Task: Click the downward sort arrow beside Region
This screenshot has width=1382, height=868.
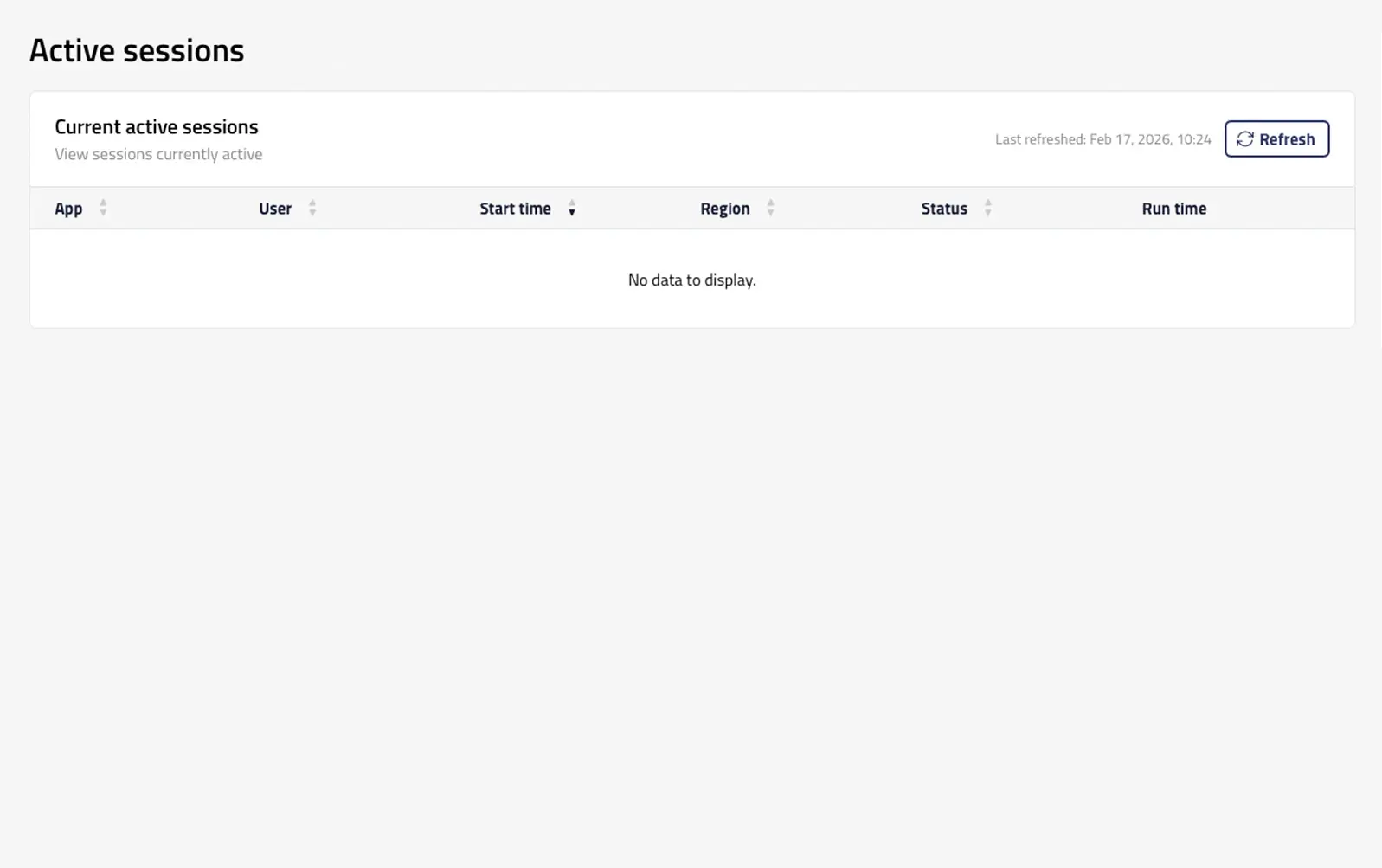Action: (x=770, y=213)
